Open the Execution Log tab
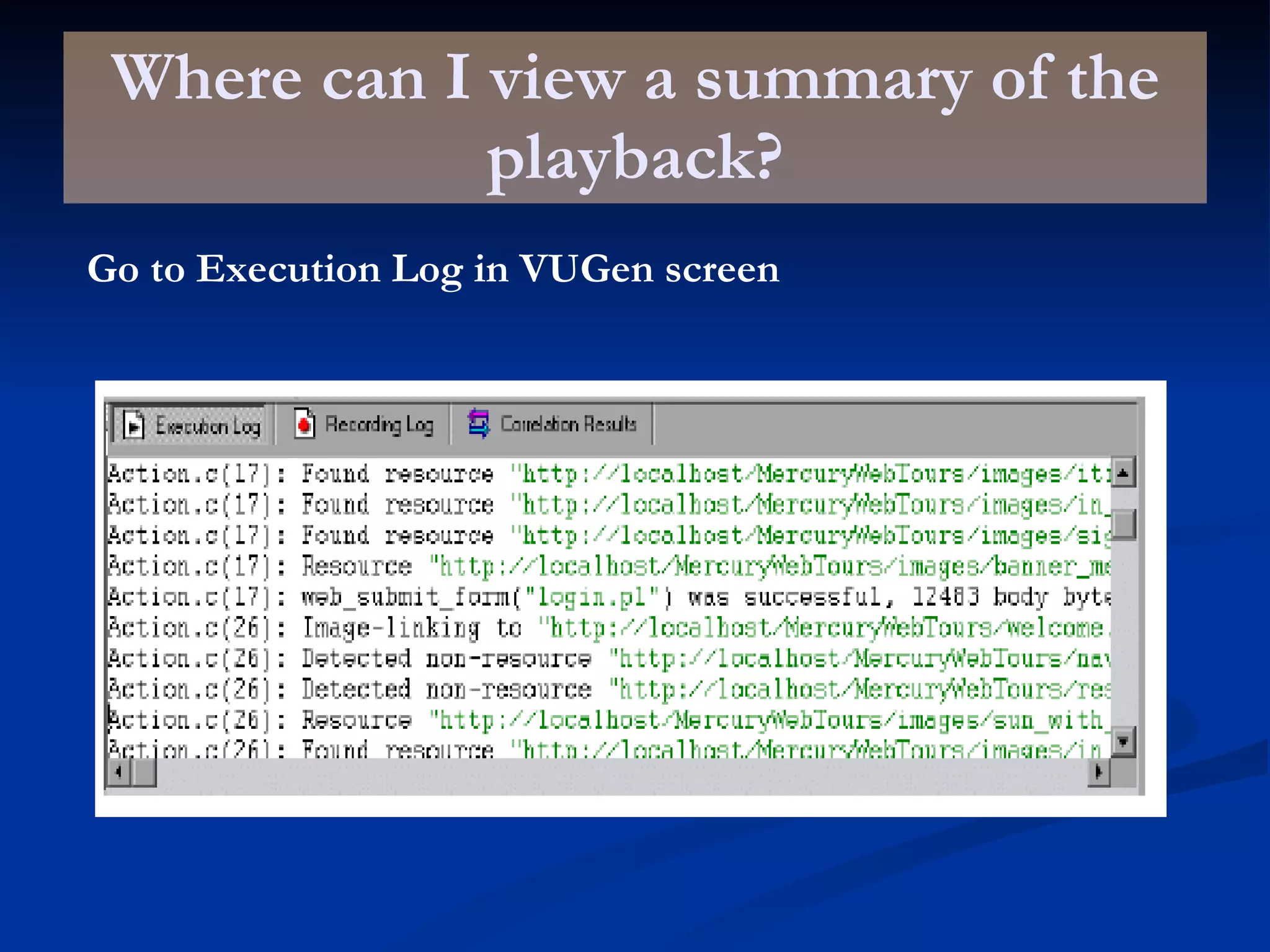Image resolution: width=1270 pixels, height=952 pixels. pyautogui.click(x=191, y=425)
